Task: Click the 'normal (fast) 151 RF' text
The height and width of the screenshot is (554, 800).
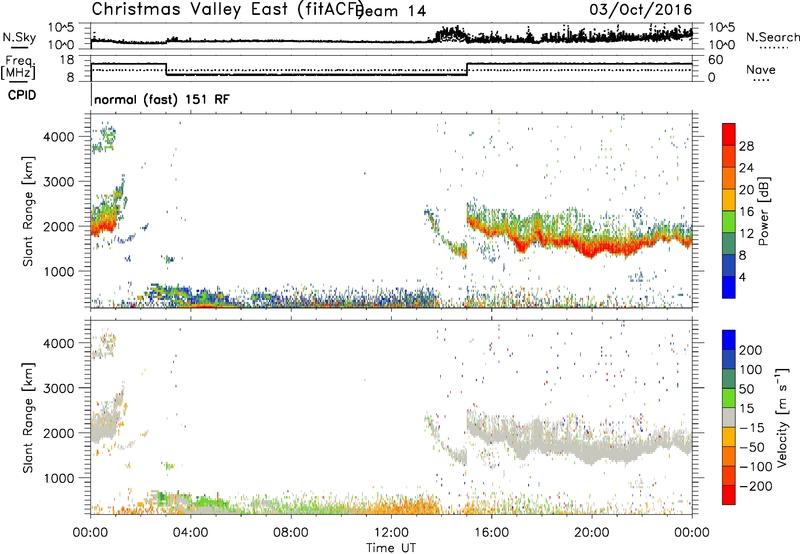Action: click(x=162, y=99)
